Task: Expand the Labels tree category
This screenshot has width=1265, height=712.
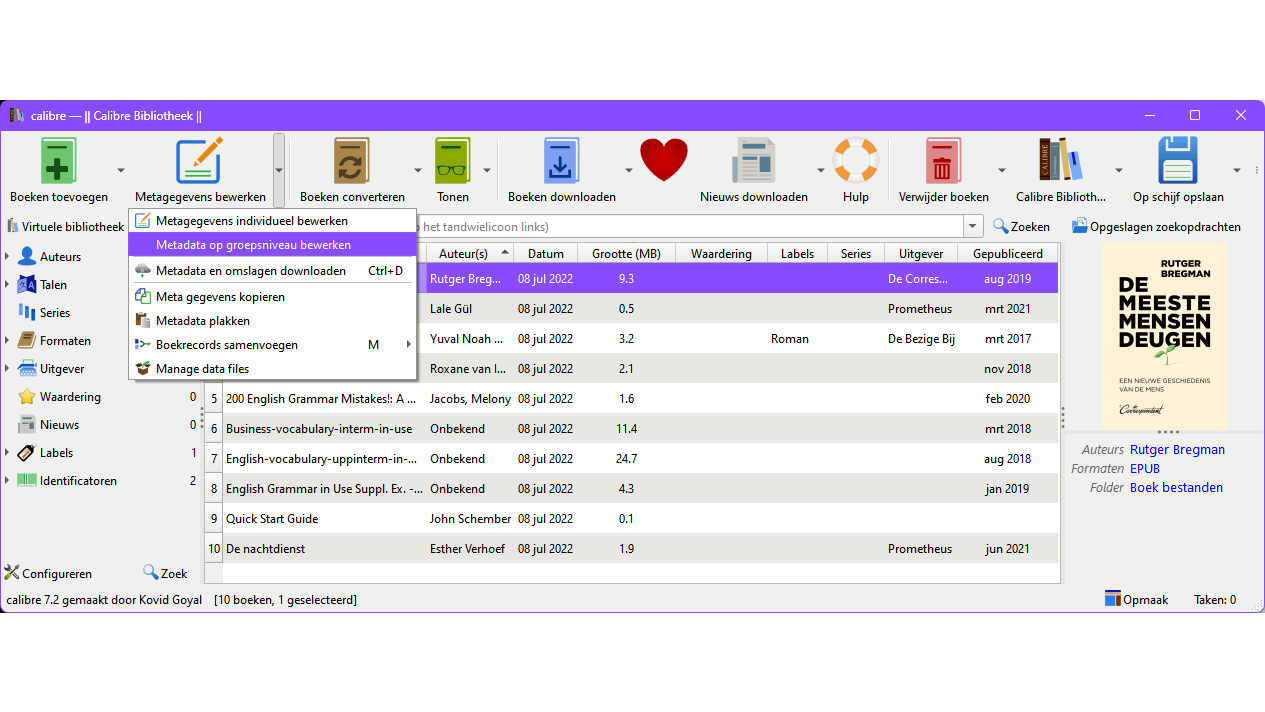Action: point(8,453)
